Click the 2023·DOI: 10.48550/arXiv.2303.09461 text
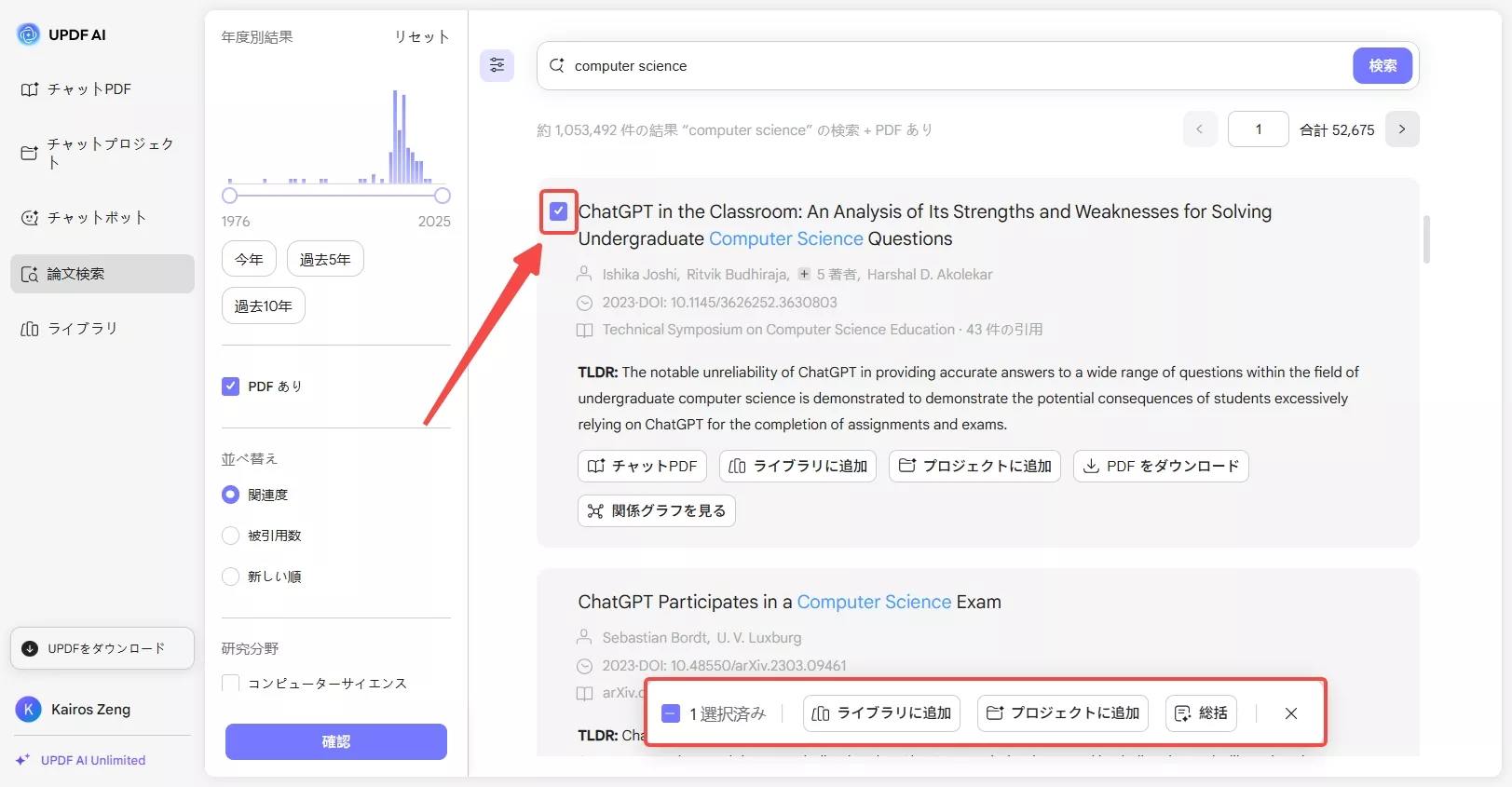1512x787 pixels. tap(724, 666)
